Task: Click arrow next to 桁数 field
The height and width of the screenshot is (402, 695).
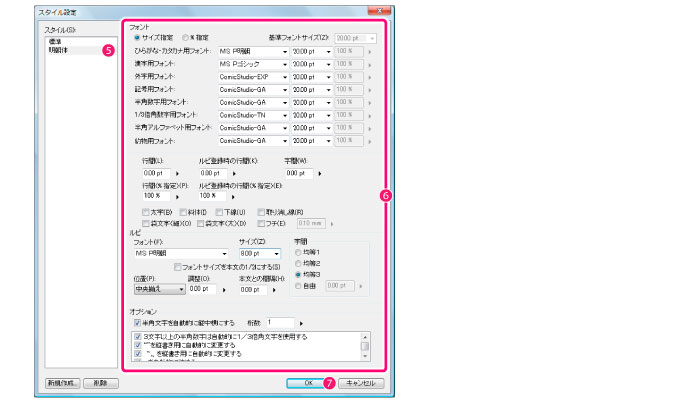Action: coord(302,322)
